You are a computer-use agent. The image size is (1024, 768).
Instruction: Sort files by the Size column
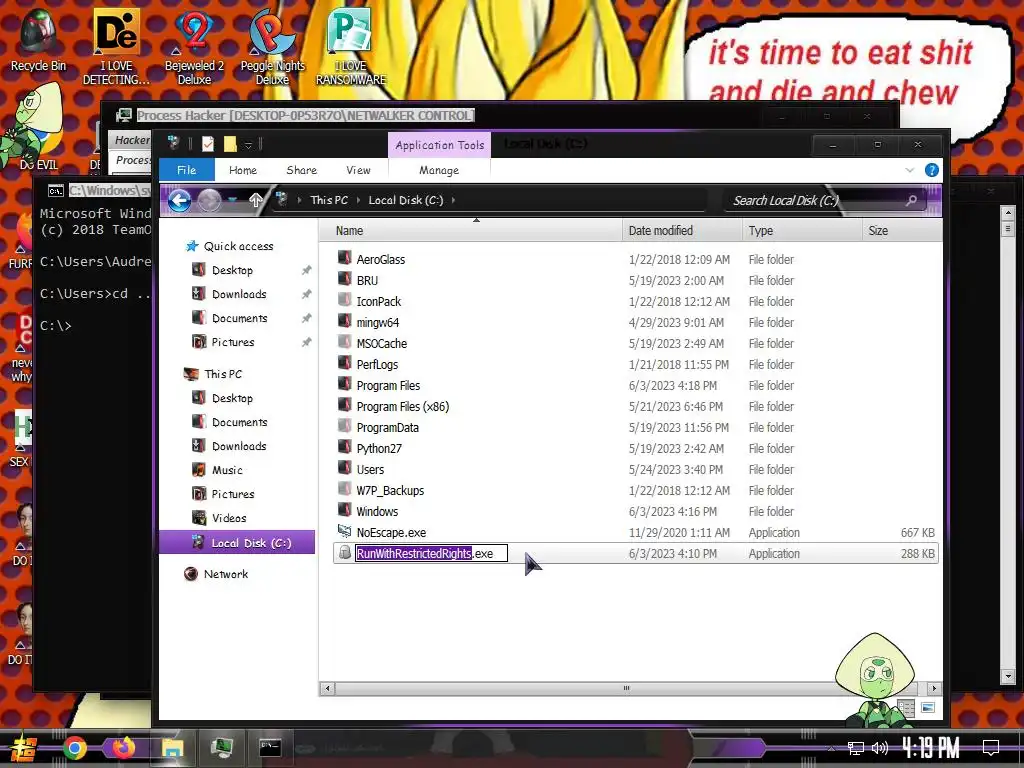pyautogui.click(x=901, y=231)
